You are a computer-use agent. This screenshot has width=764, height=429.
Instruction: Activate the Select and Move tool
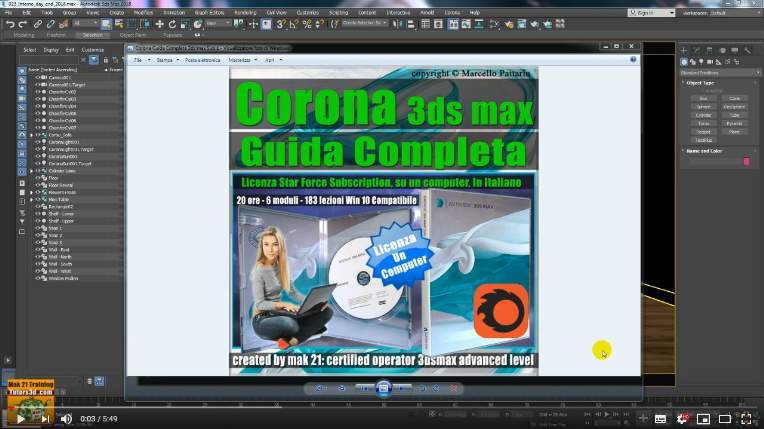pos(159,24)
